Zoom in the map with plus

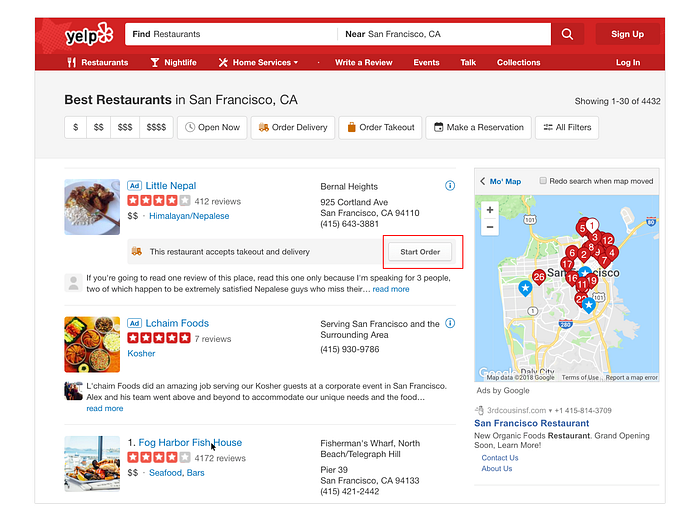pos(490,210)
